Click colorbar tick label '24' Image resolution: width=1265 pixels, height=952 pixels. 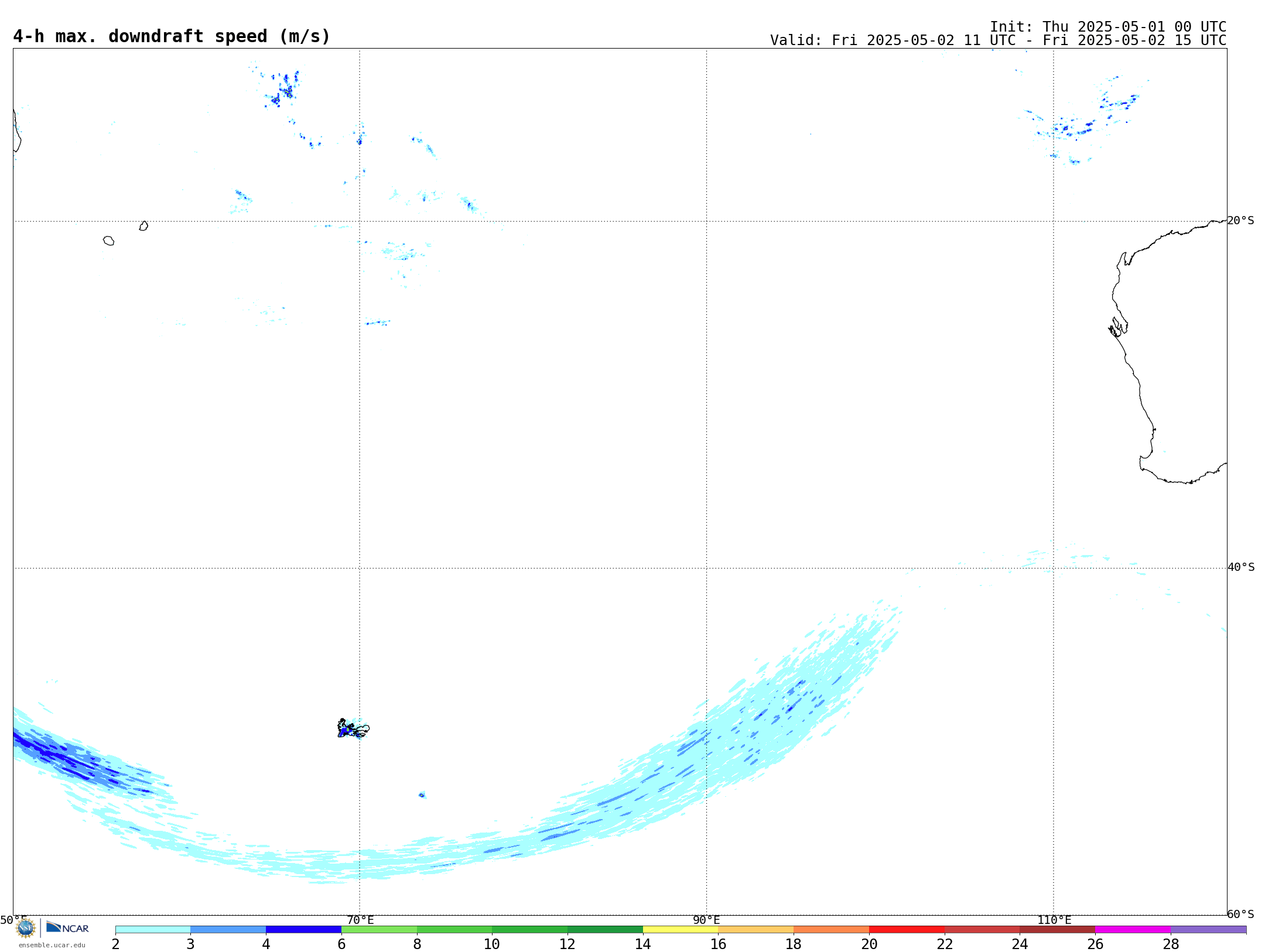[1020, 944]
